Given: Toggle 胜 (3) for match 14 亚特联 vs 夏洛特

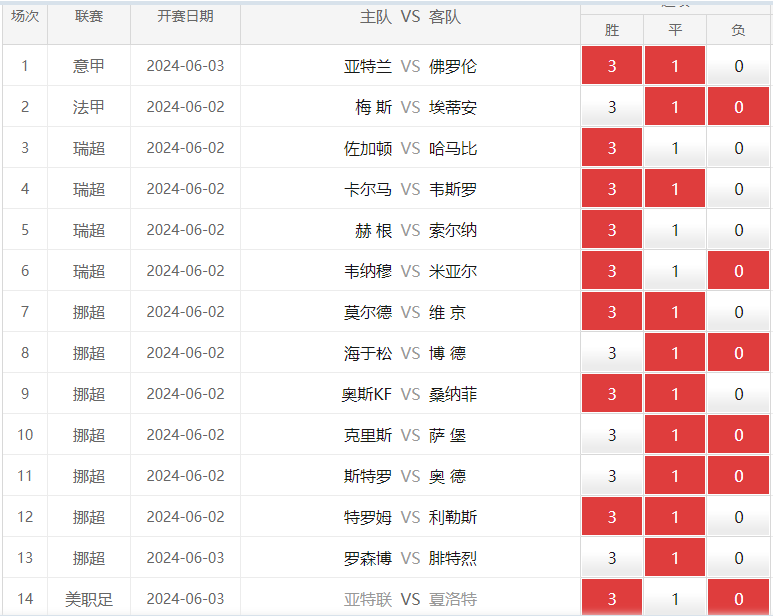Looking at the screenshot, I should (612, 597).
